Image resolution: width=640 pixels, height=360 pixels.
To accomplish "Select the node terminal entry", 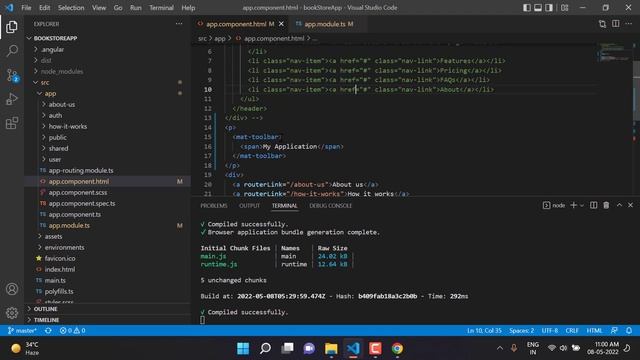I will 554,205.
